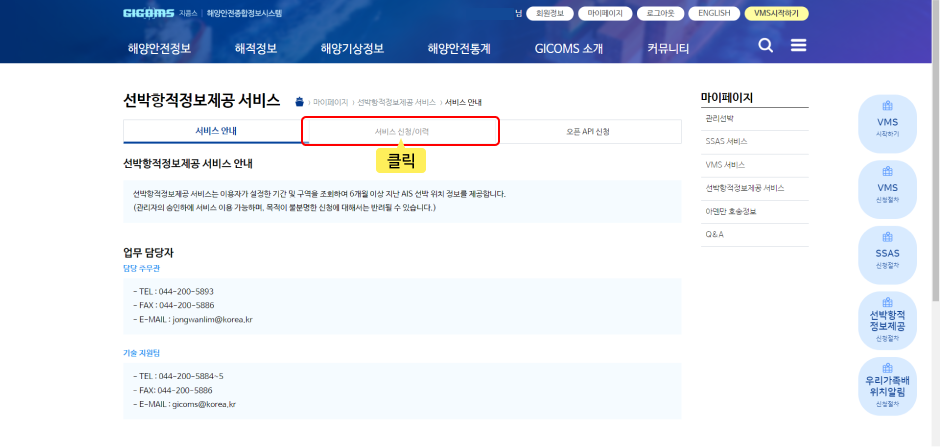Click the yellow VMS시작하기 button
This screenshot has height=447, width=940.
pyautogui.click(x=778, y=14)
